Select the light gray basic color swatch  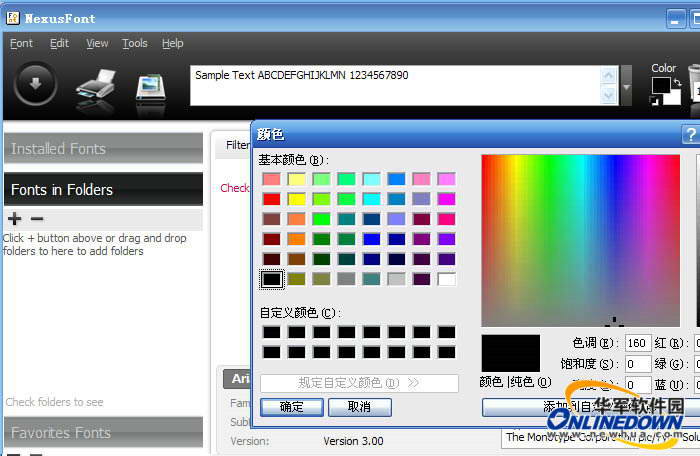point(396,279)
